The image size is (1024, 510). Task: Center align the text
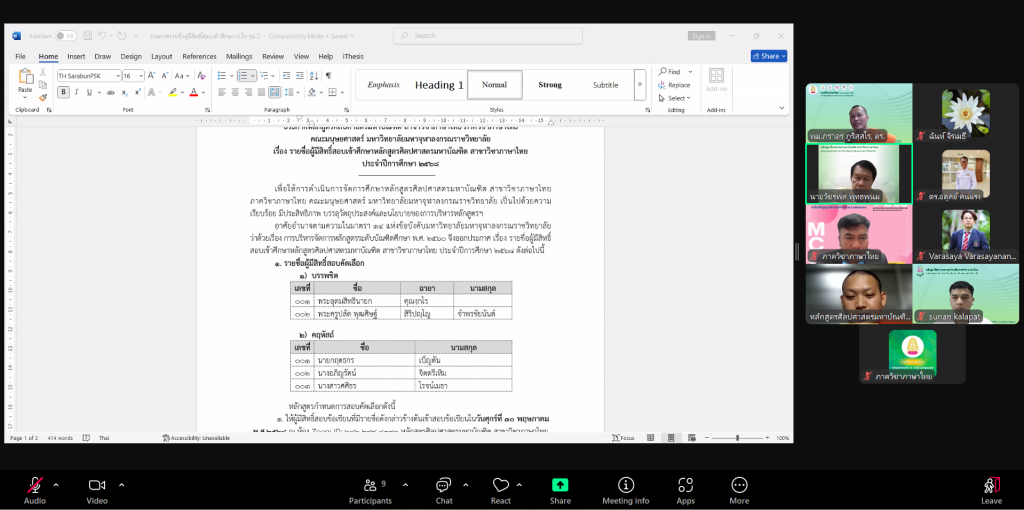click(x=235, y=92)
